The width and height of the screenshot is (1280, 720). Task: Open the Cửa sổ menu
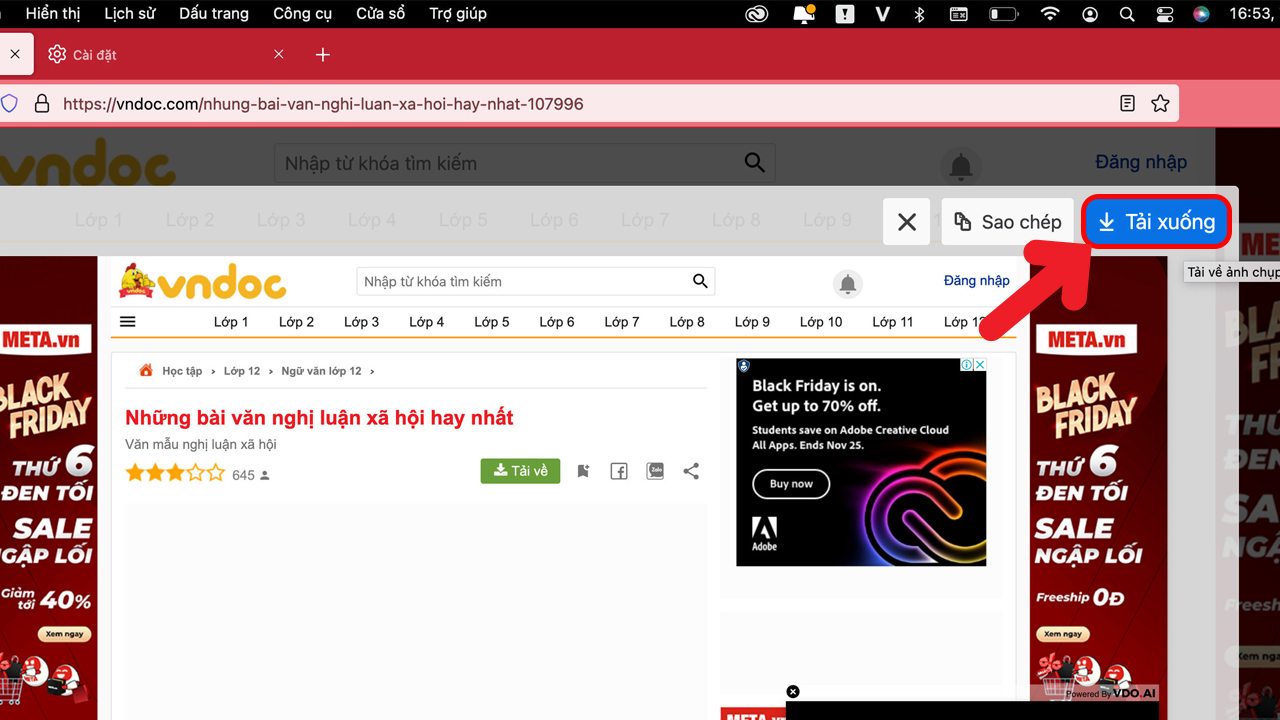pos(381,14)
